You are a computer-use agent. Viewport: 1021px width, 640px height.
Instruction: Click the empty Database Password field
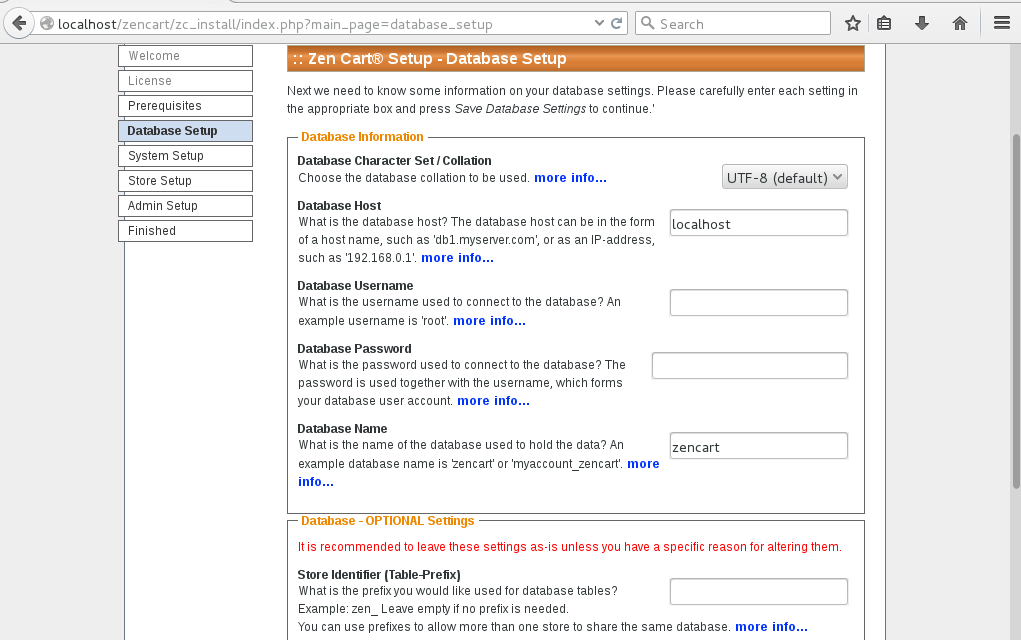pos(749,366)
